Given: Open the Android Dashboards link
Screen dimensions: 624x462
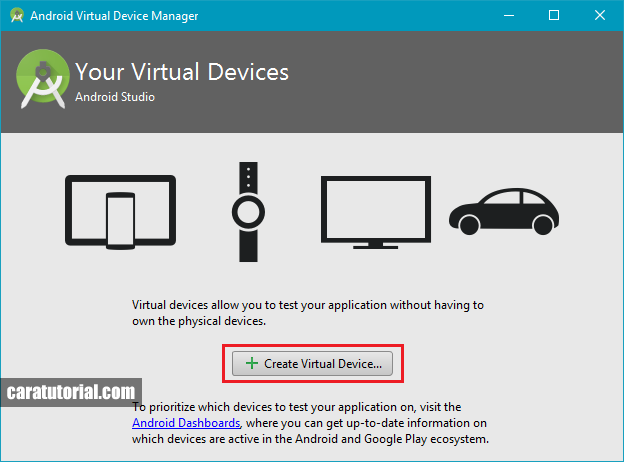Looking at the screenshot, I should tap(186, 423).
